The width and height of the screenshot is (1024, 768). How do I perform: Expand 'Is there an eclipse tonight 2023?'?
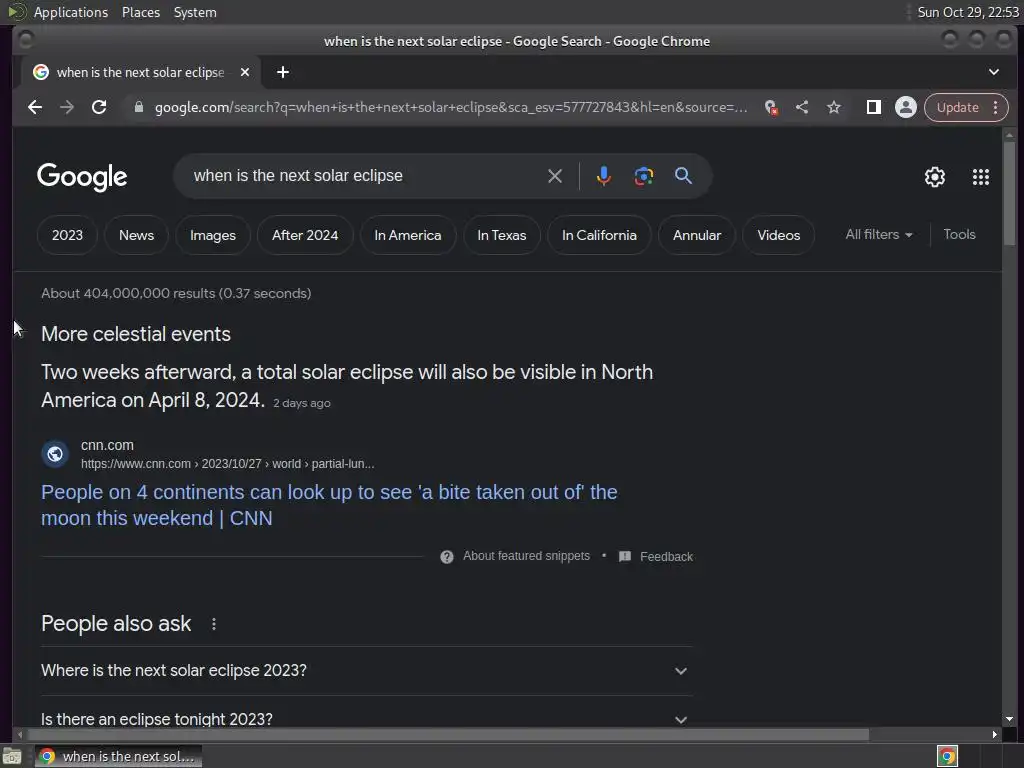point(366,719)
